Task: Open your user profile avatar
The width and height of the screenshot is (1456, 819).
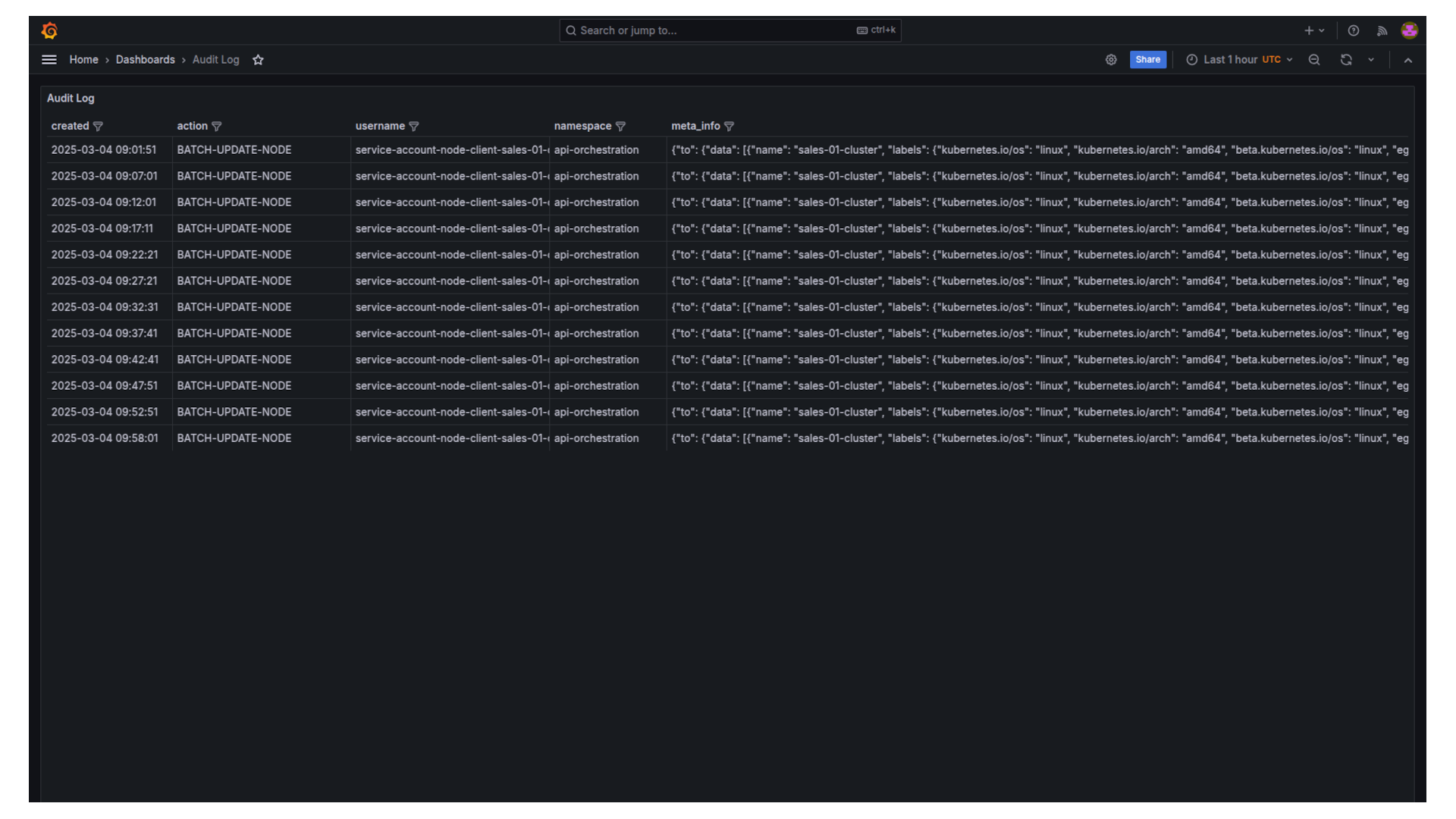Action: [x=1410, y=30]
